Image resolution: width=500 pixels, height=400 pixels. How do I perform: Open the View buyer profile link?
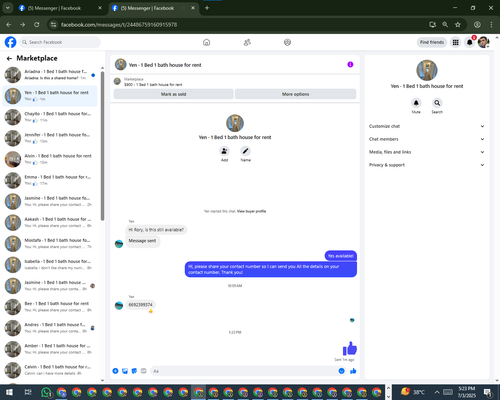pyautogui.click(x=251, y=211)
